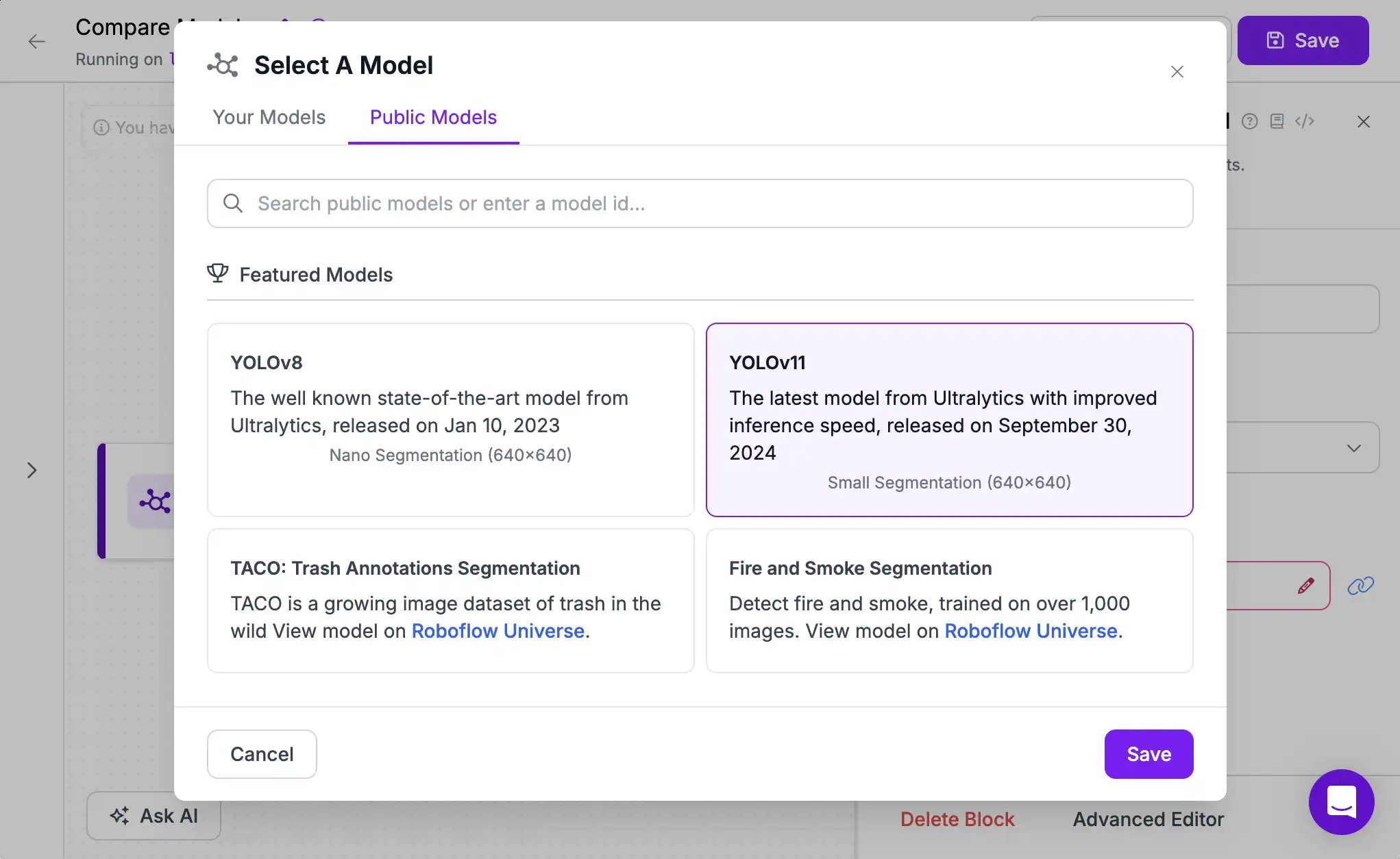Click Save in the dialog footer
1400x859 pixels.
tap(1149, 754)
